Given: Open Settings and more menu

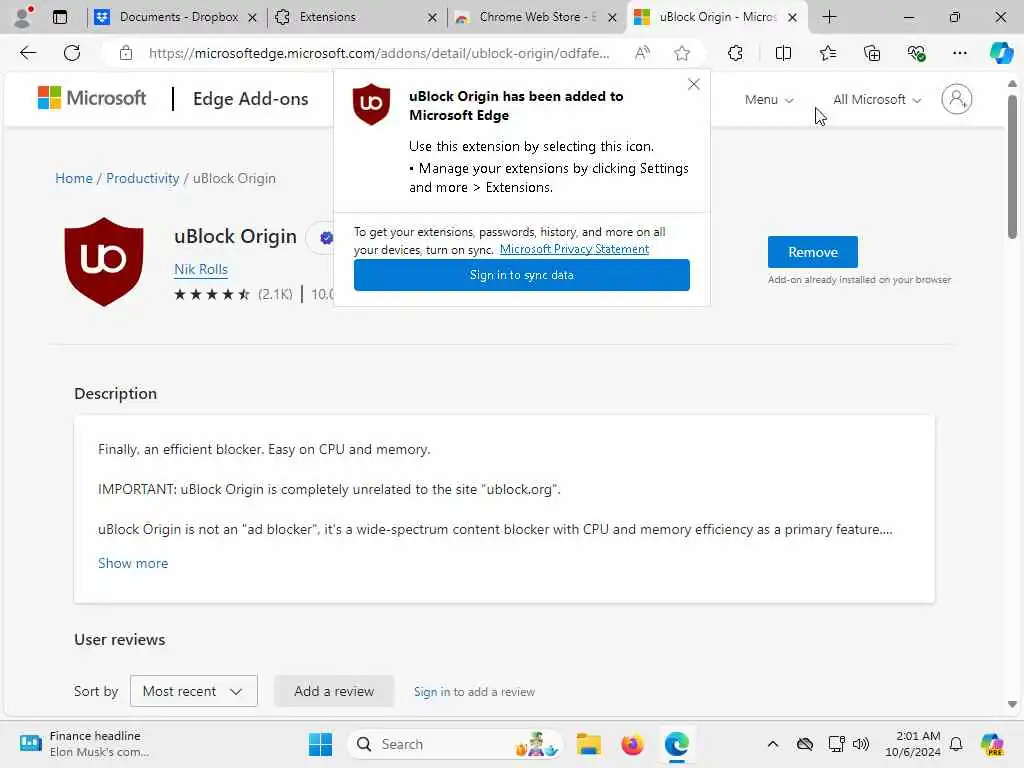Looking at the screenshot, I should (959, 53).
